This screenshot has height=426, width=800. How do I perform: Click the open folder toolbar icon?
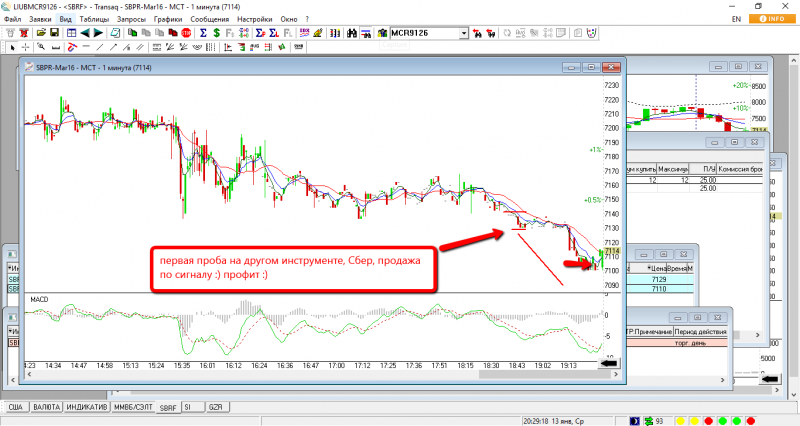[41, 33]
